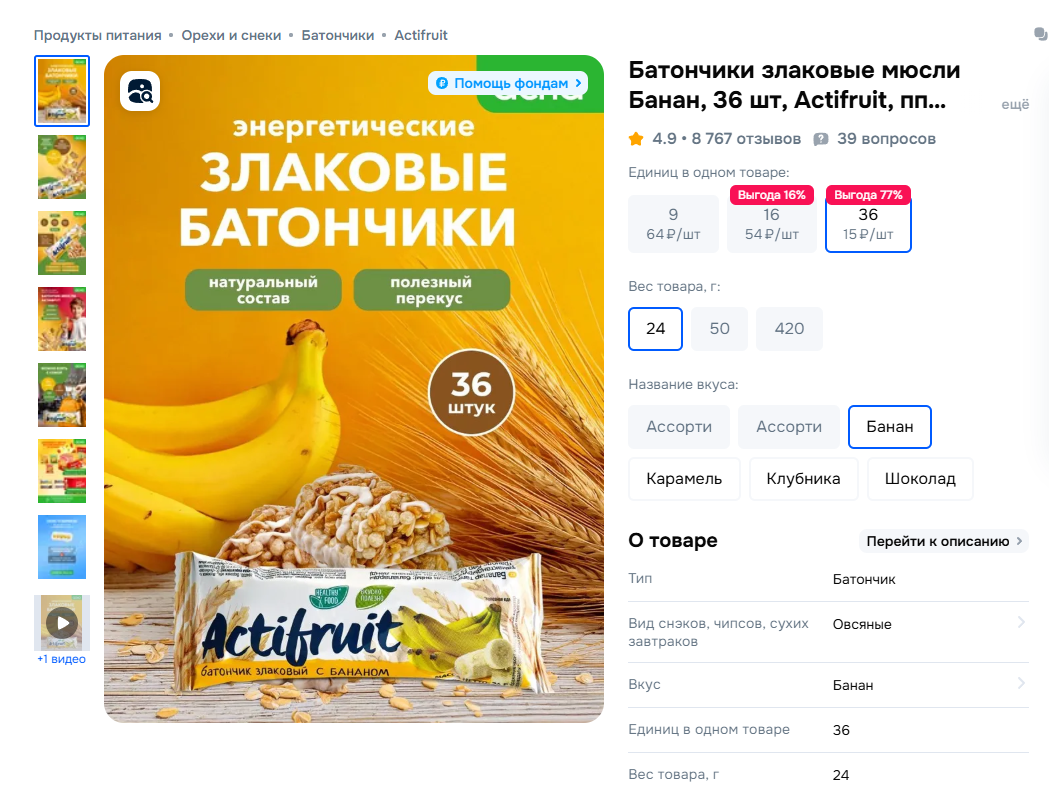This screenshot has width=1049, height=805.
Task: Select the 16 units pack option
Action: tap(771, 223)
